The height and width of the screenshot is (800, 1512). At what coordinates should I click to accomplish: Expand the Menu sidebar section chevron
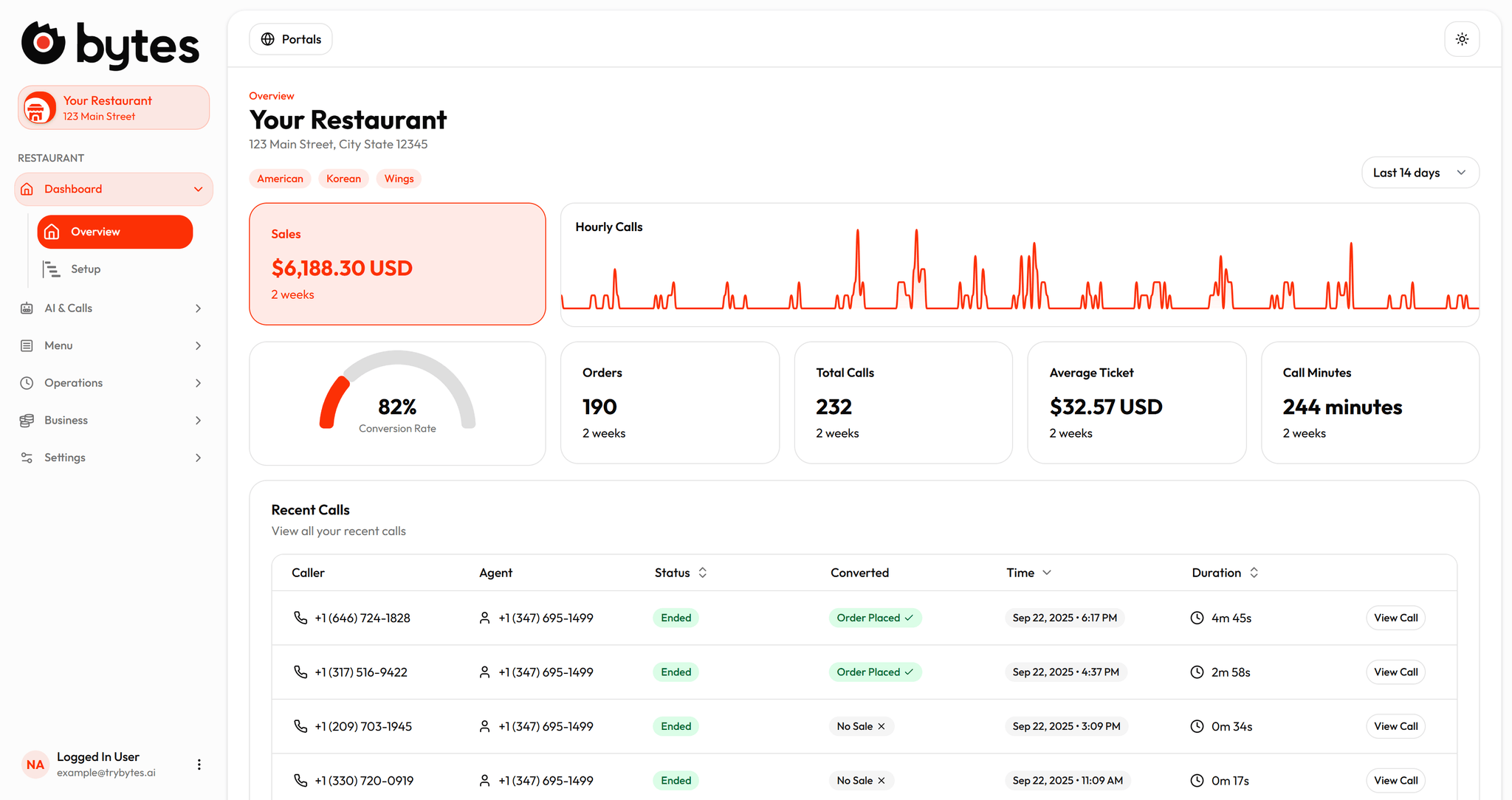coord(198,345)
